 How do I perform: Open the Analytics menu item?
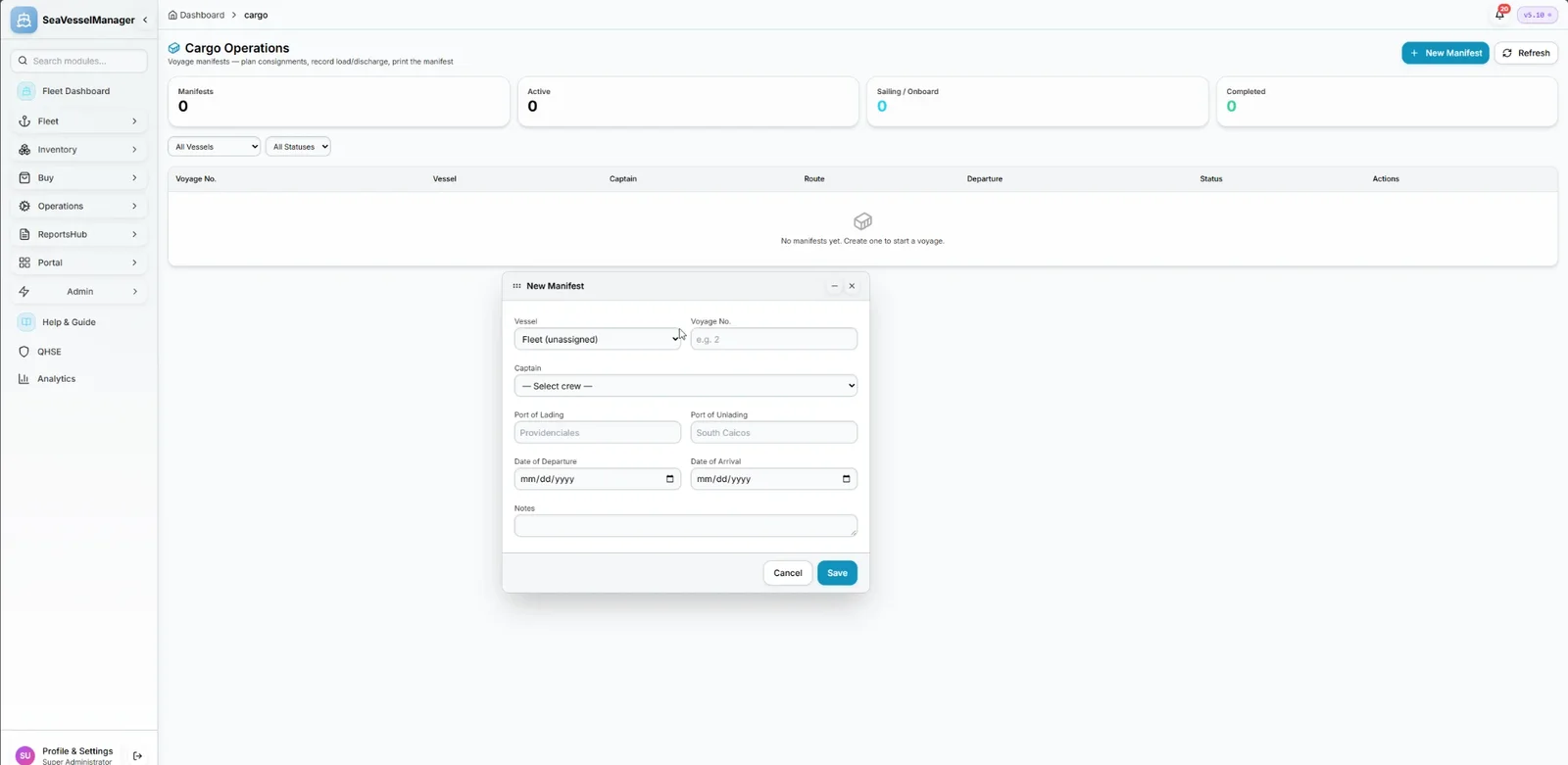(x=78, y=379)
